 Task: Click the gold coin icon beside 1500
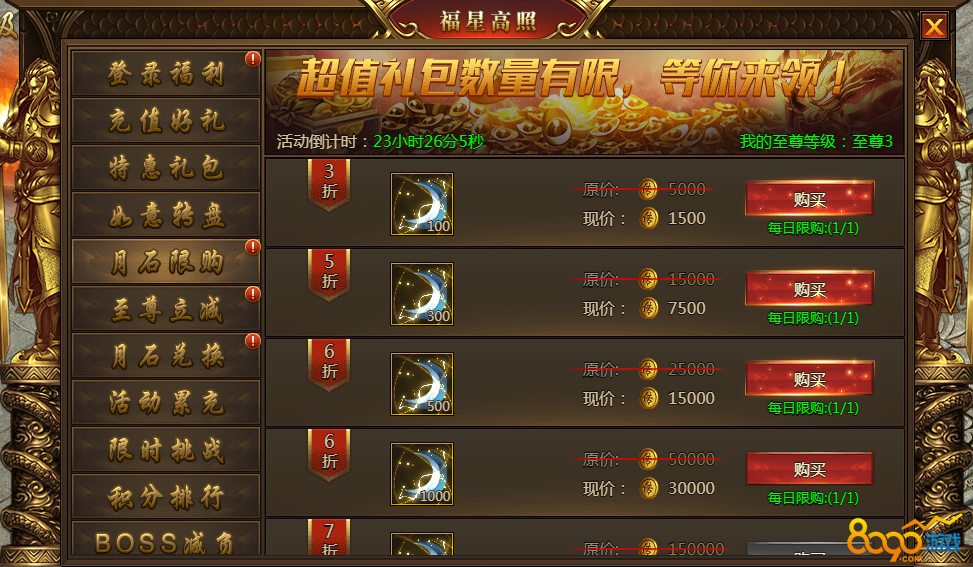click(x=648, y=218)
